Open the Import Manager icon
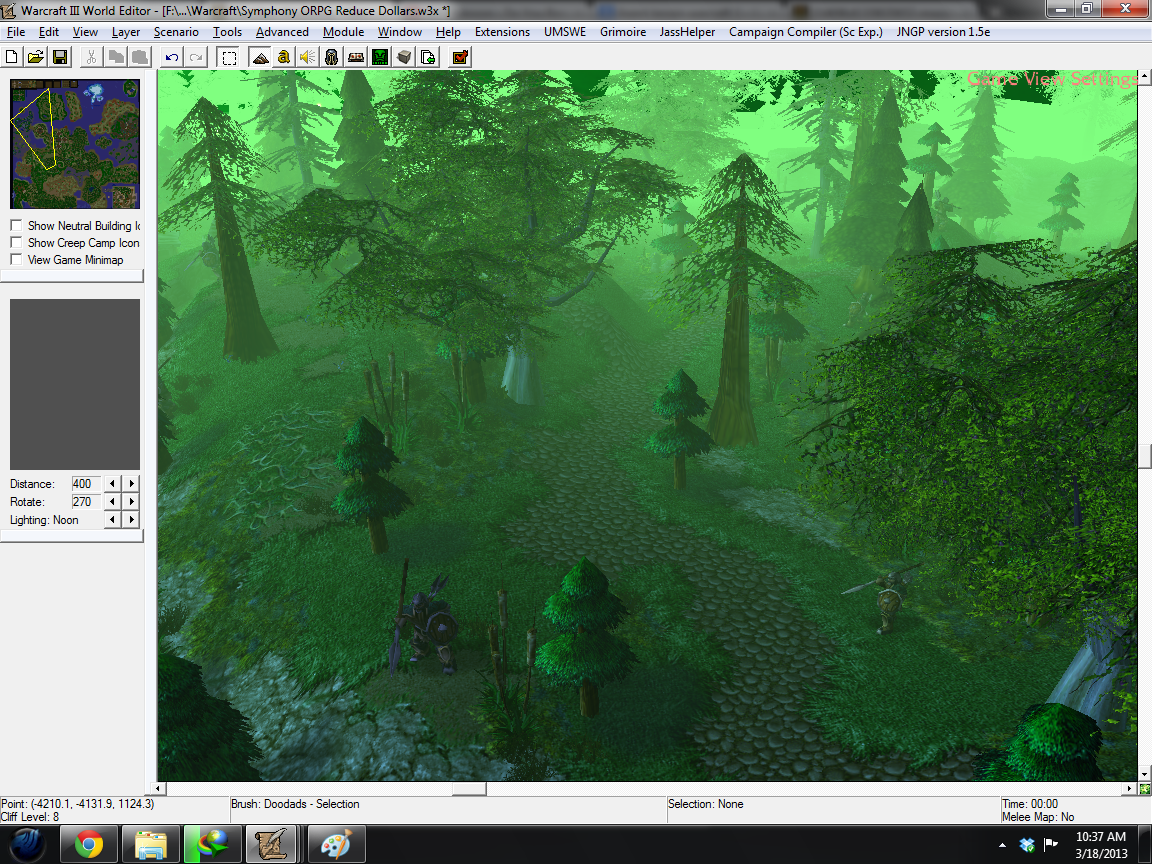Screen dimensions: 1152x864 pyautogui.click(x=428, y=57)
